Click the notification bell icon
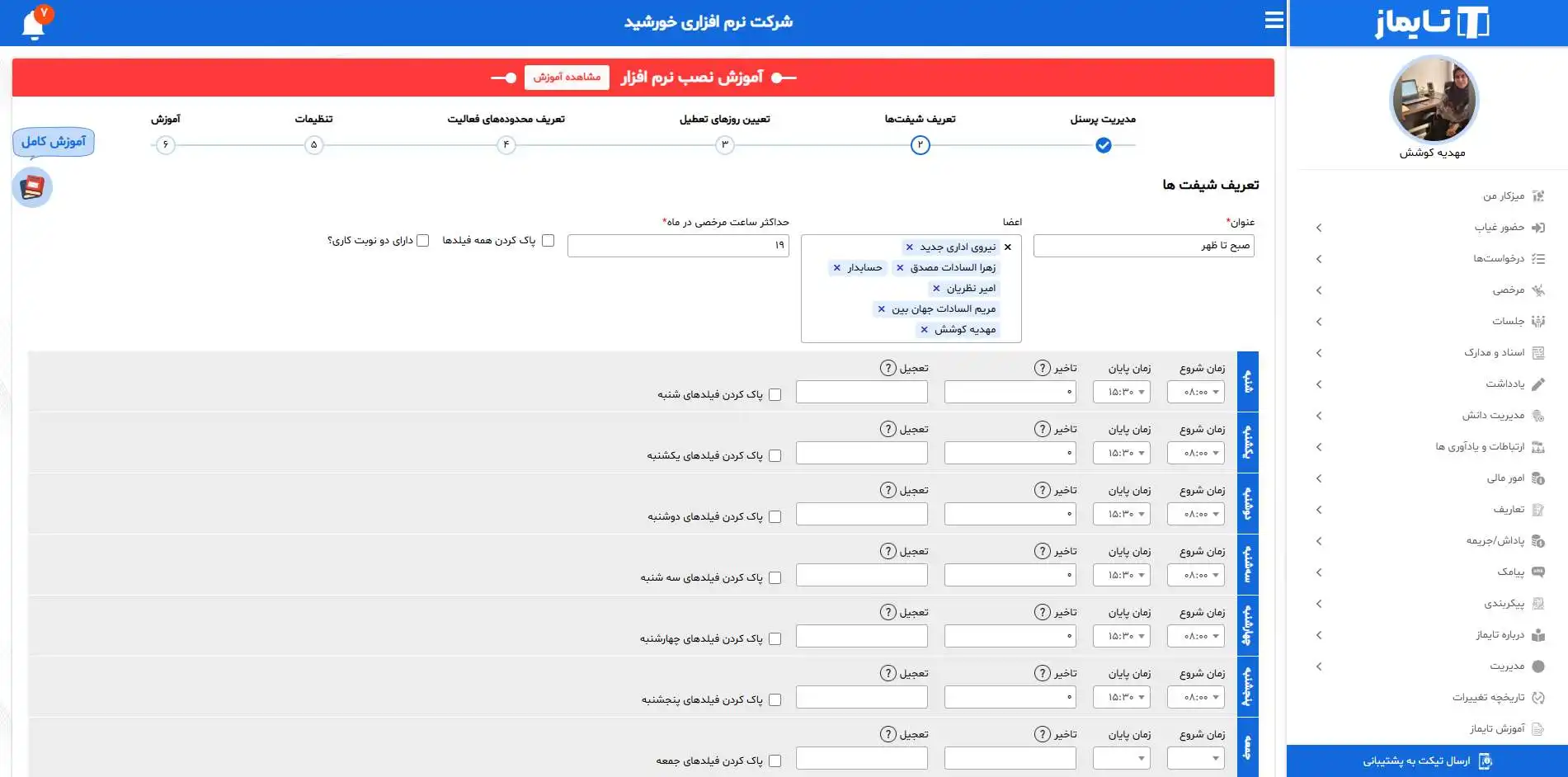Screen dimensions: 1568x777 pyautogui.click(x=33, y=24)
